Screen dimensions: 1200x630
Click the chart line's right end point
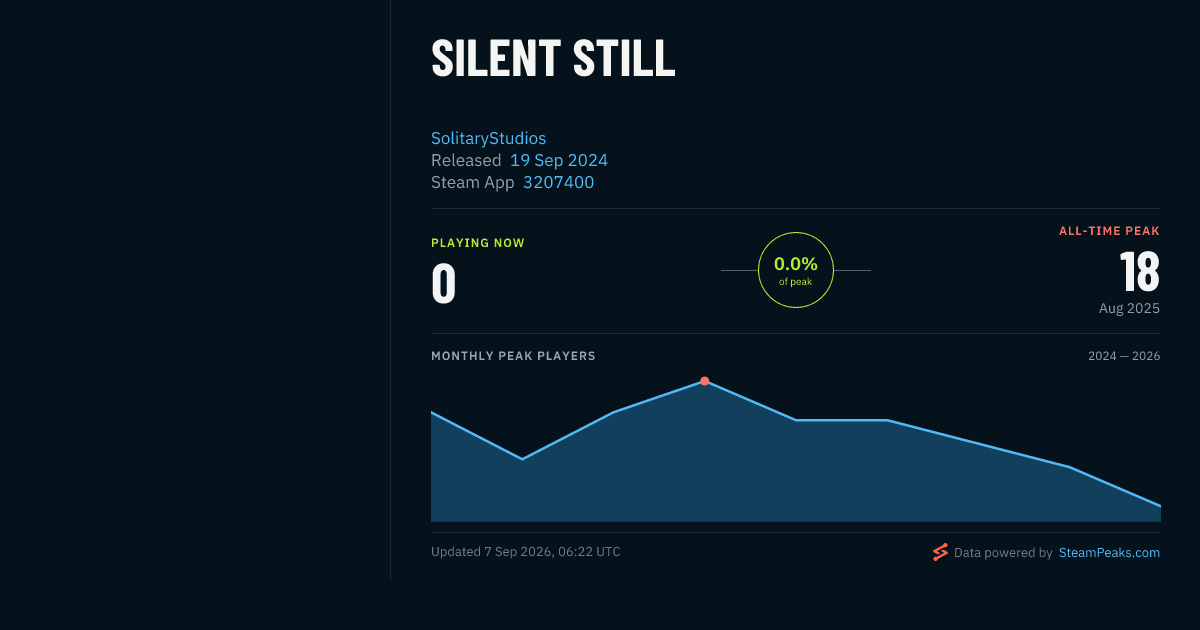1160,506
